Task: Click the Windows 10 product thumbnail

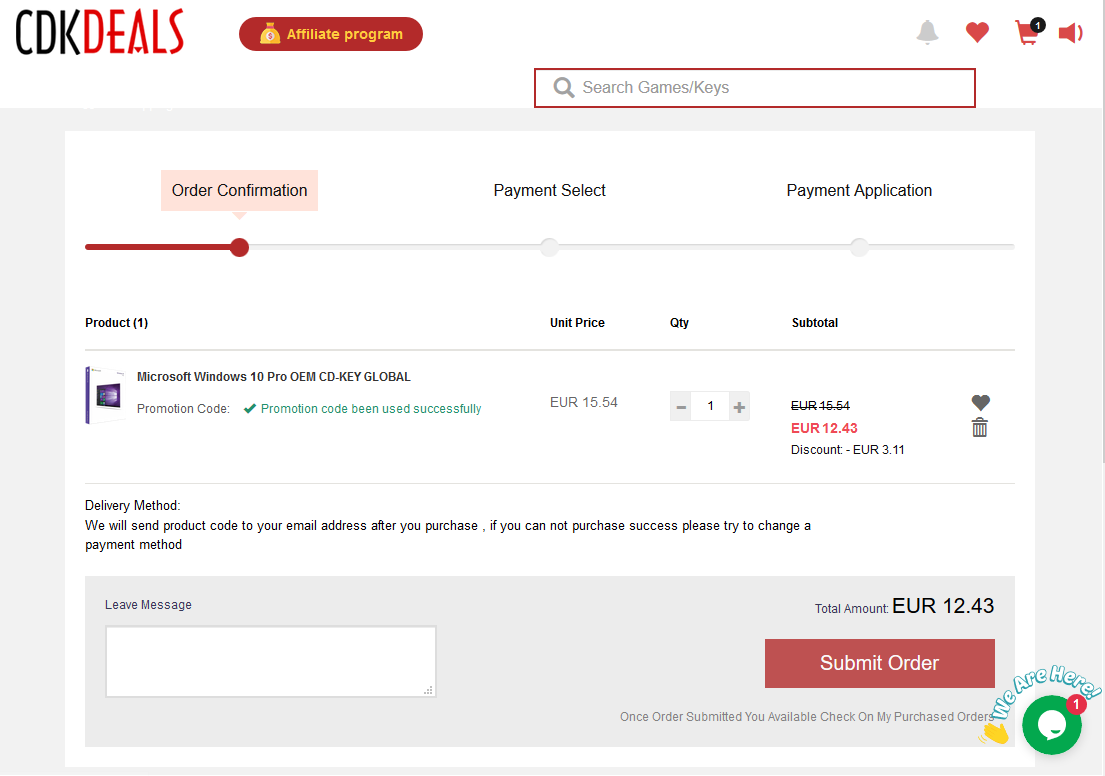Action: [x=106, y=395]
